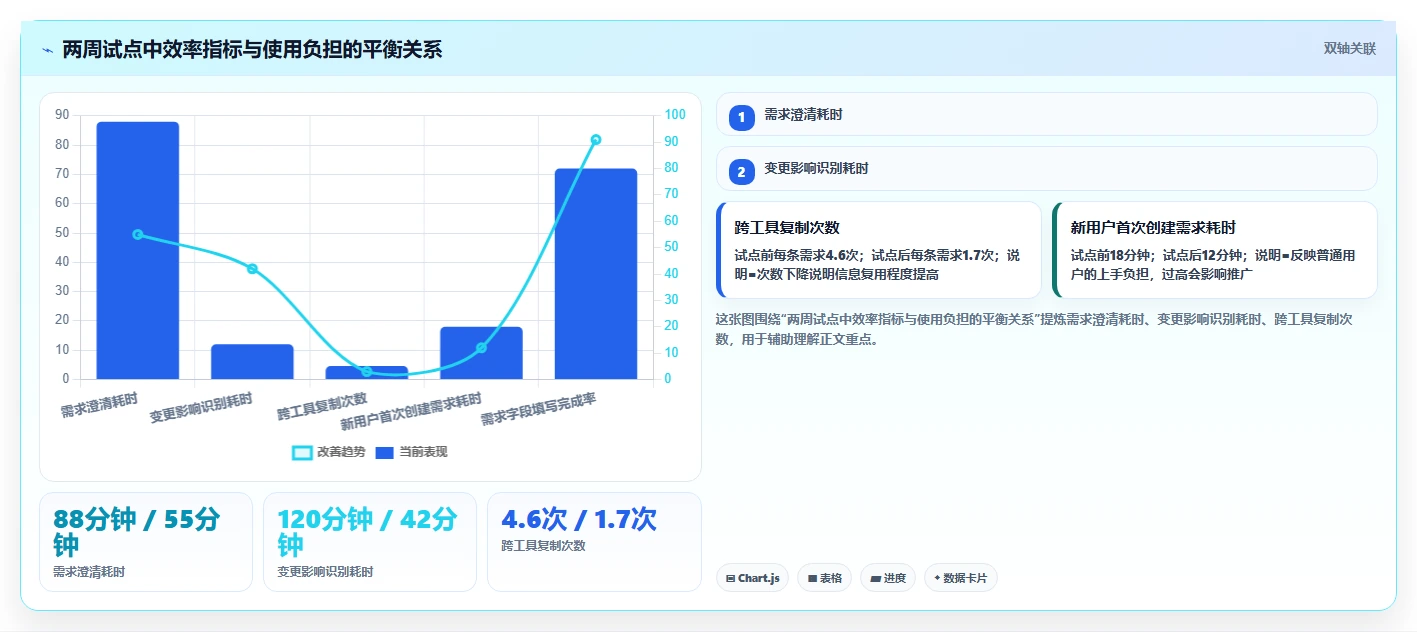Select the 跨工具复制次数 info card
This screenshot has width=1417, height=632.
879,250
